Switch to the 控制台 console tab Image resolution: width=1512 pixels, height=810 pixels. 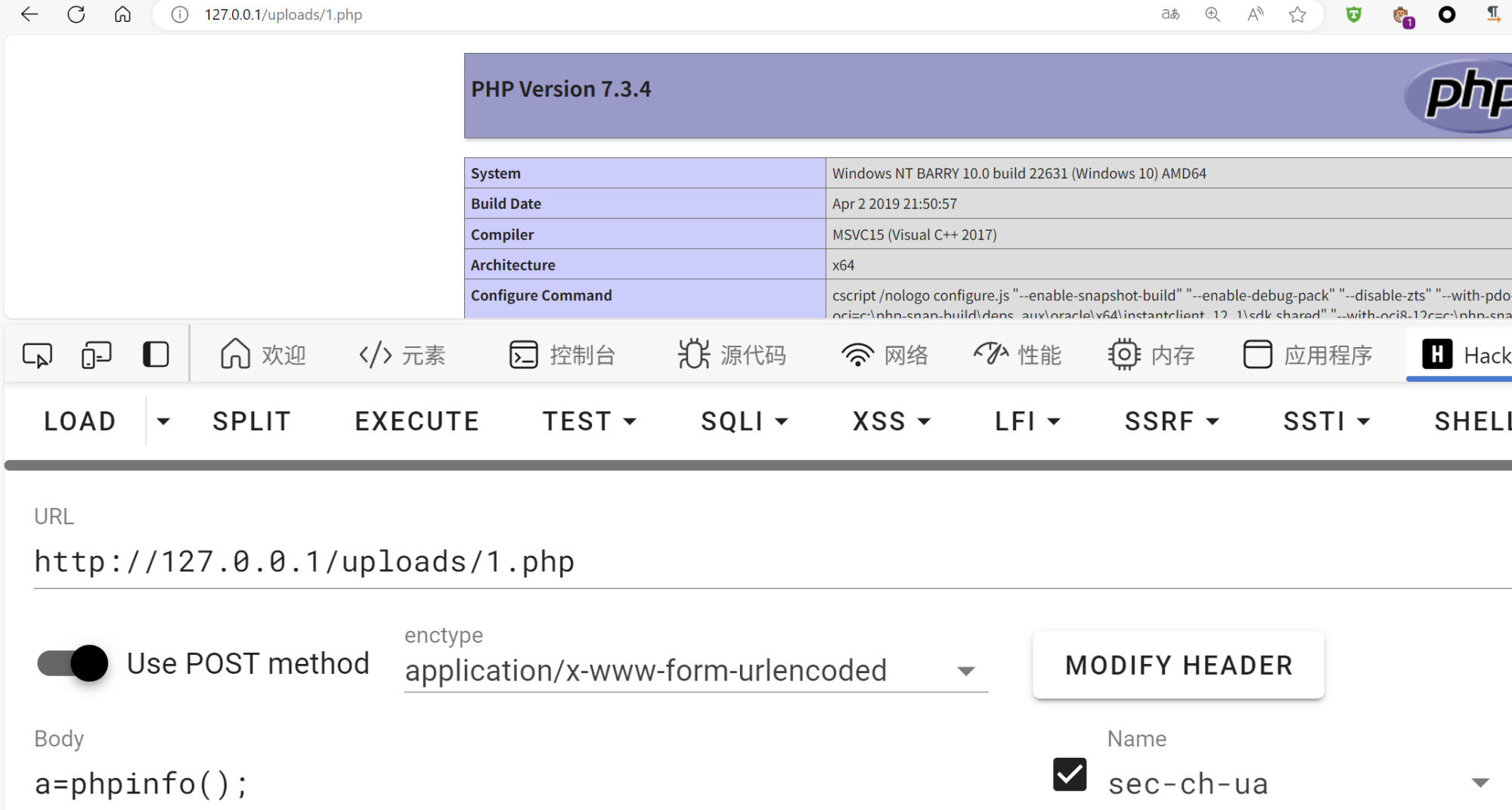coord(562,355)
